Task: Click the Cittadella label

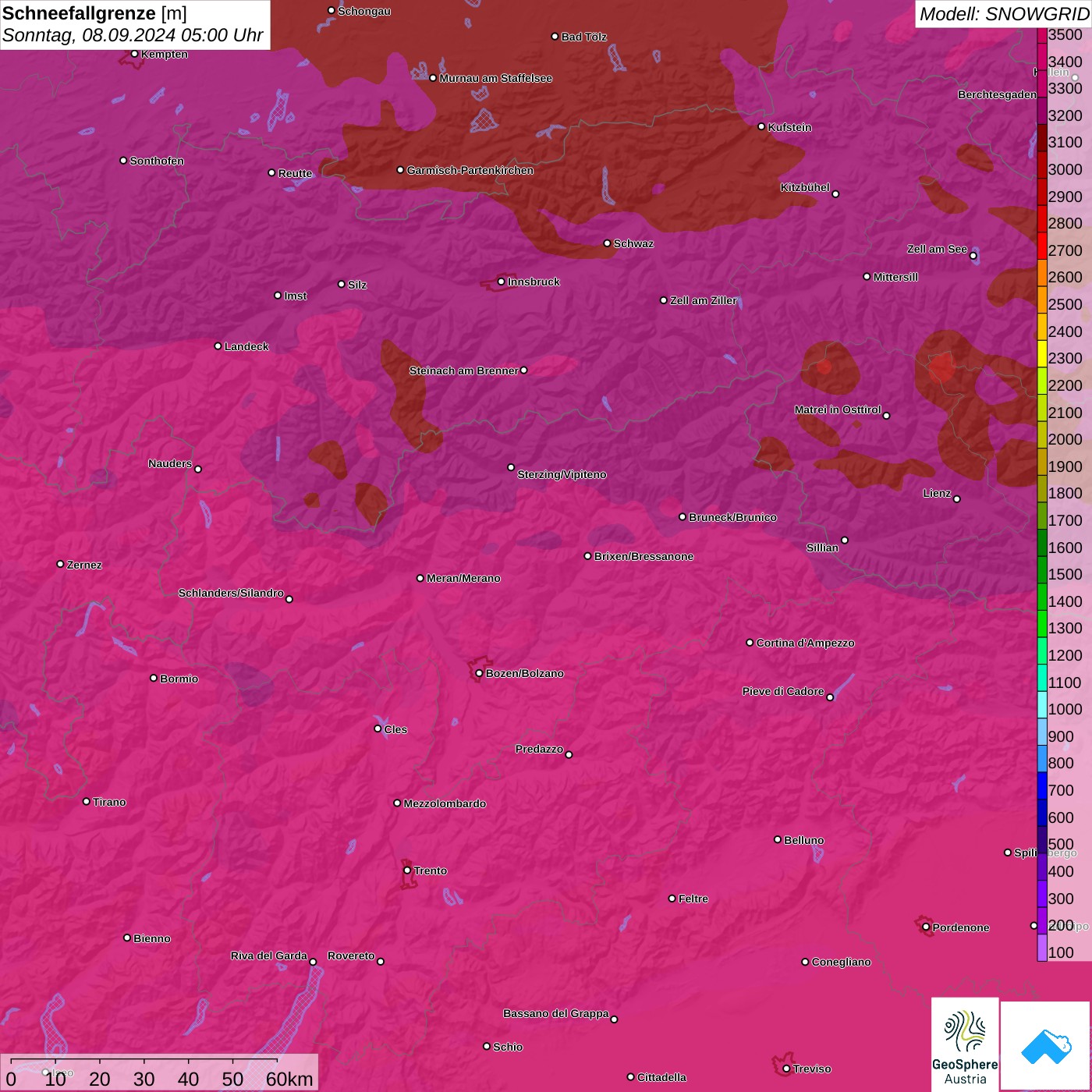Action: pos(661,1077)
